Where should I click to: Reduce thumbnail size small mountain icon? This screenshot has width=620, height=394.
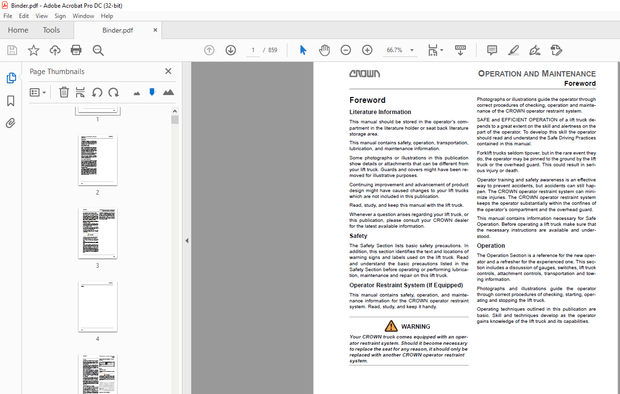click(137, 93)
